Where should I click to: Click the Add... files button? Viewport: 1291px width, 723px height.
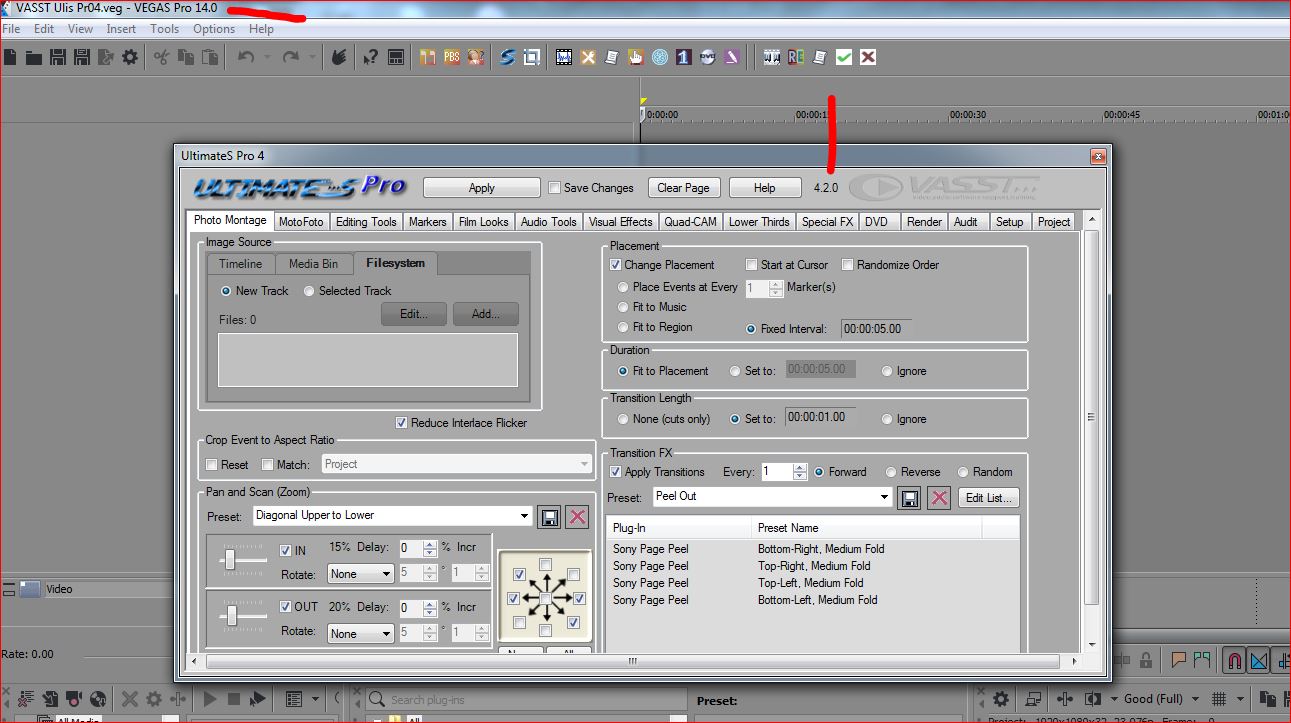486,314
